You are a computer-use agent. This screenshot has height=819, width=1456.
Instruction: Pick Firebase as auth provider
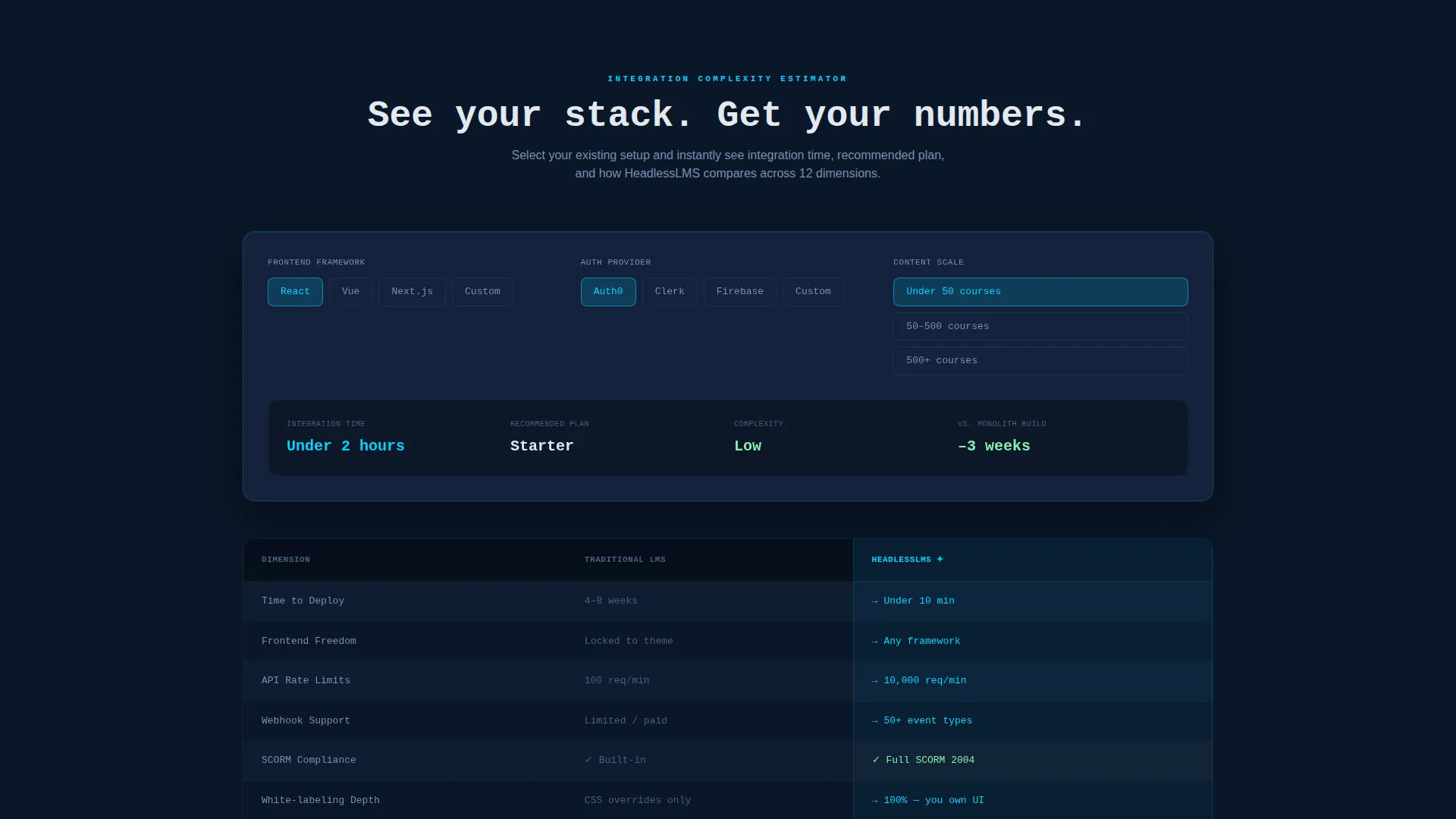pyautogui.click(x=739, y=292)
